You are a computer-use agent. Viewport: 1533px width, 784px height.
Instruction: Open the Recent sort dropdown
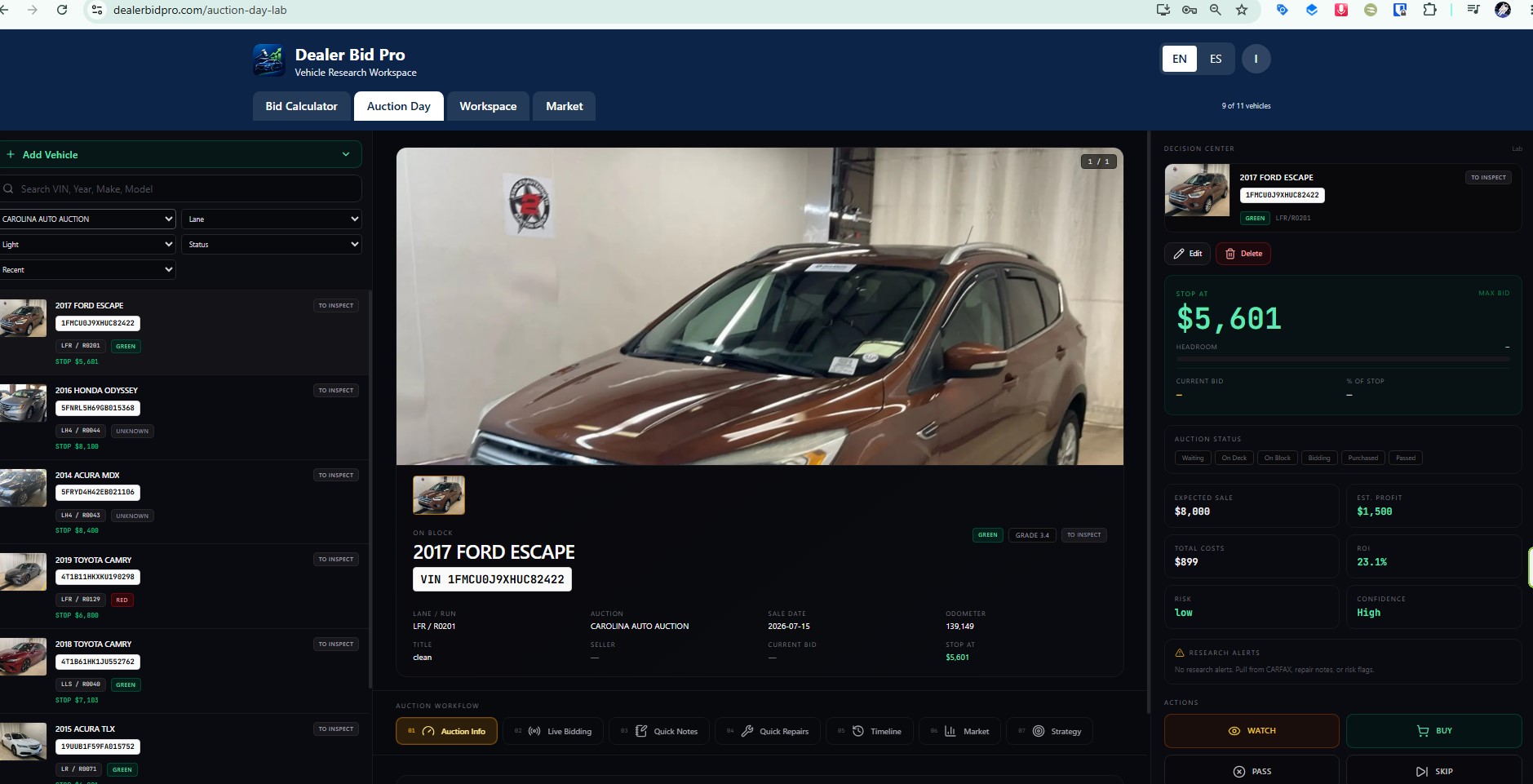coord(87,269)
